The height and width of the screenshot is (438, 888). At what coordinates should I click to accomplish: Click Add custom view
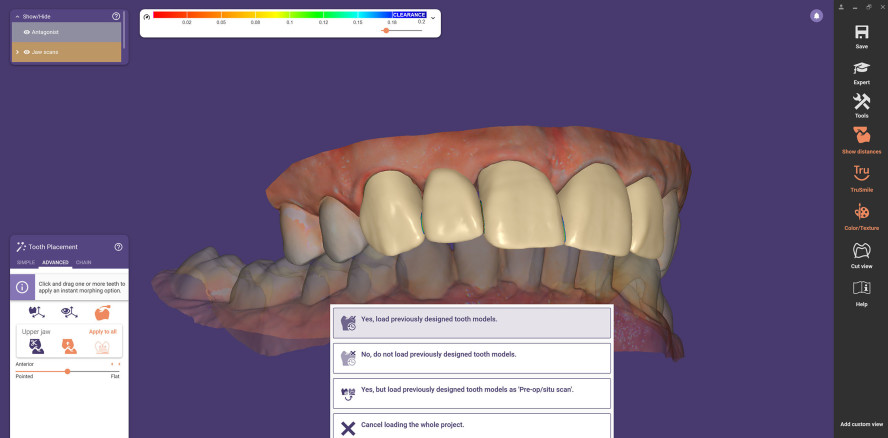pyautogui.click(x=861, y=425)
